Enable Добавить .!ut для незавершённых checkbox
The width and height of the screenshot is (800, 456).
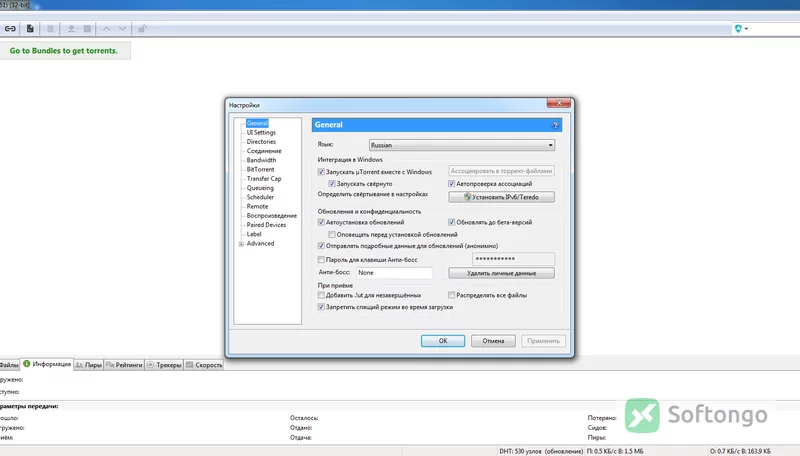(321, 295)
